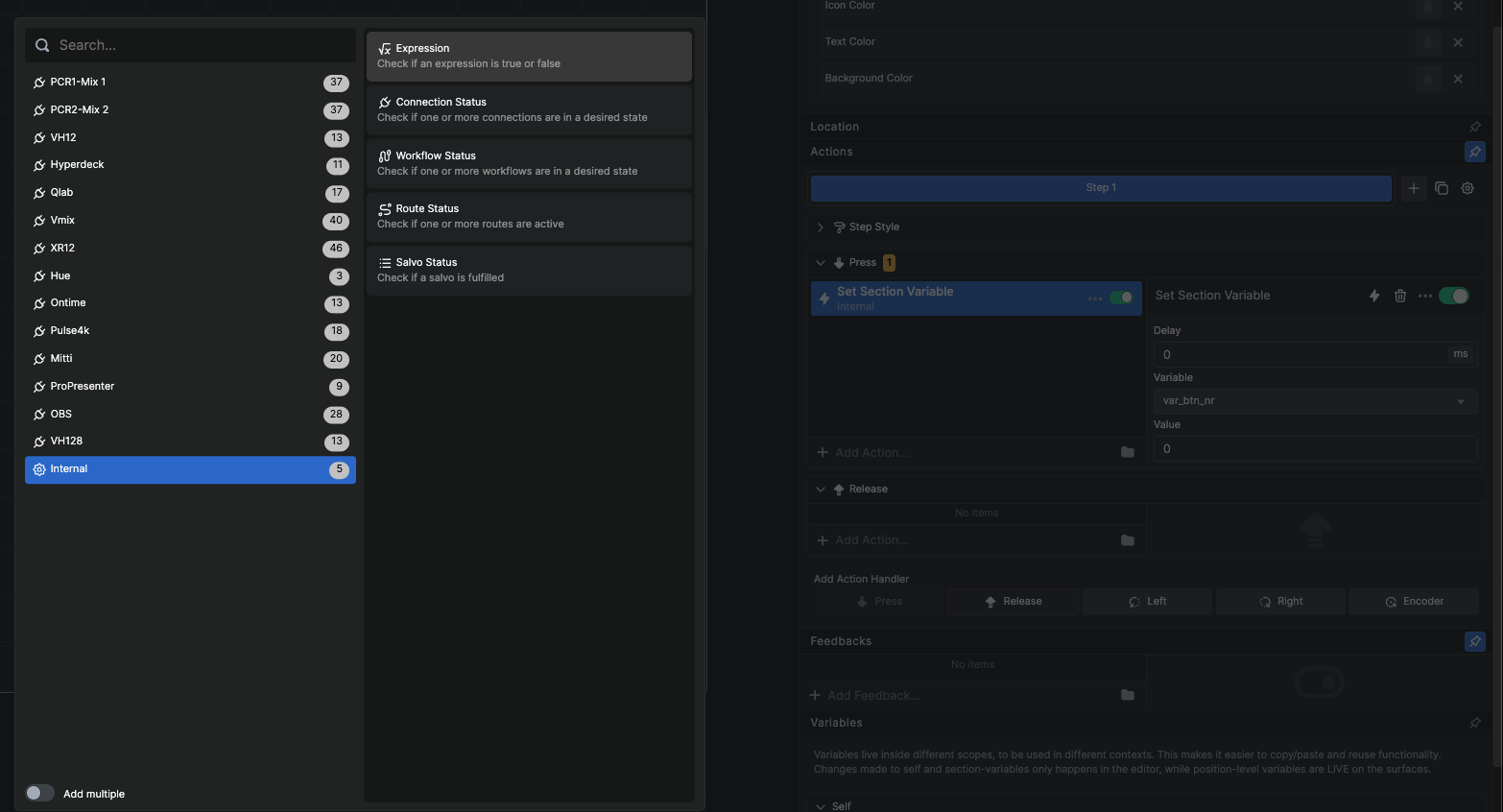This screenshot has height=812, width=1503.
Task: Open the Vmix connection category
Action: click(190, 221)
